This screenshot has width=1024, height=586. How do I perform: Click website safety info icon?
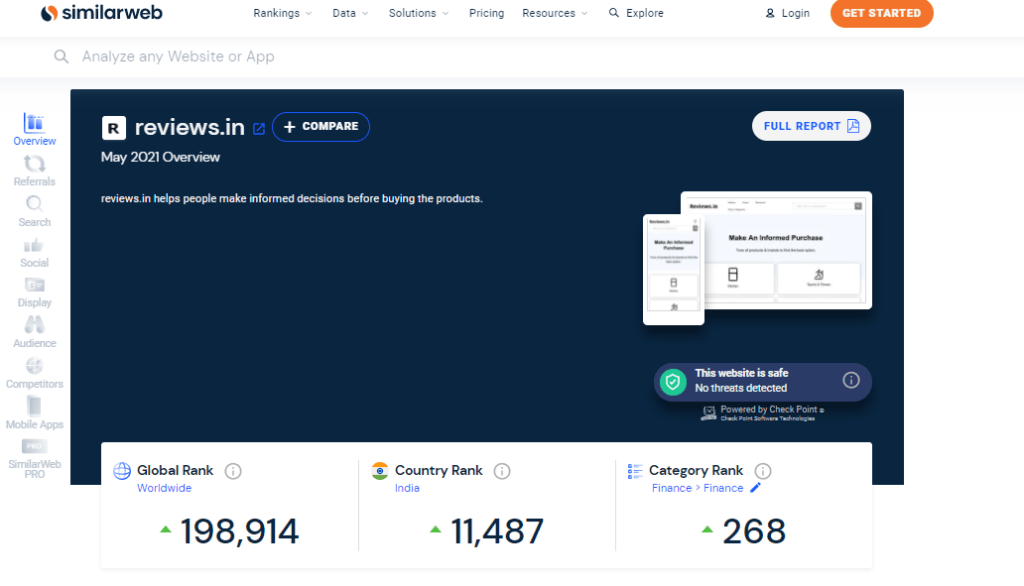[851, 380]
